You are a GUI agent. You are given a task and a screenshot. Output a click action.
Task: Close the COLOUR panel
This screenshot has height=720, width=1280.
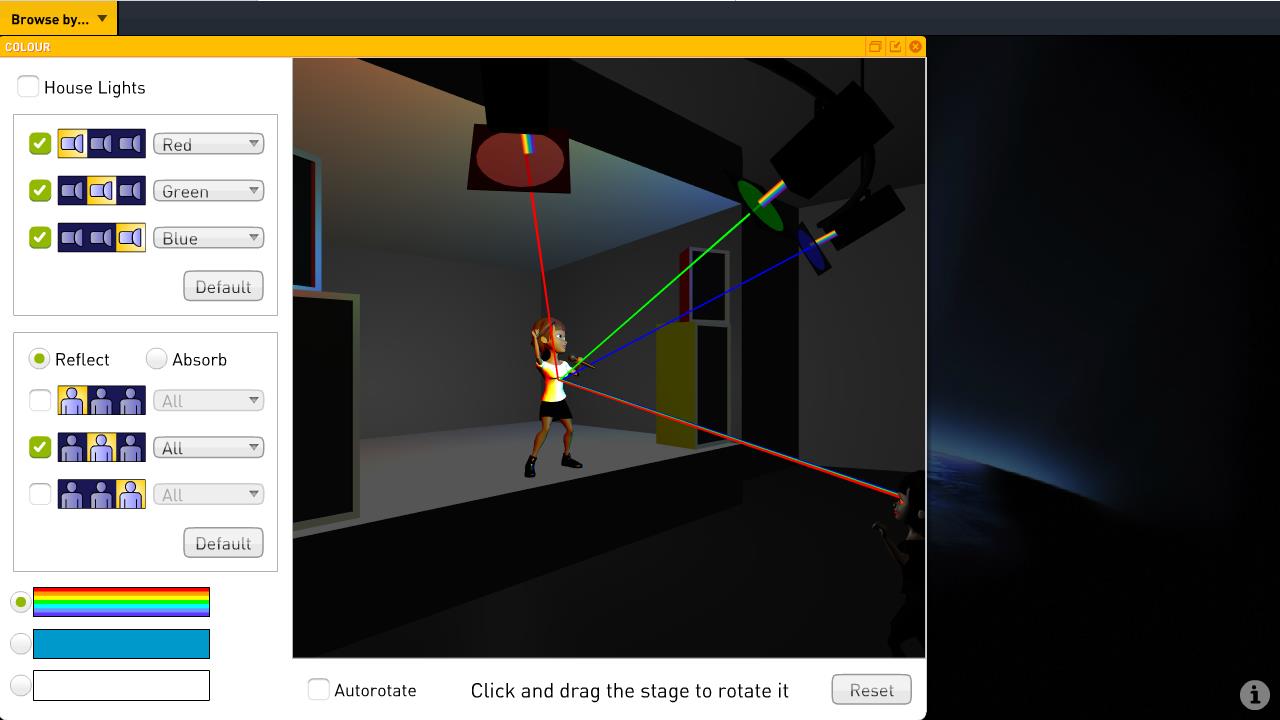click(915, 47)
